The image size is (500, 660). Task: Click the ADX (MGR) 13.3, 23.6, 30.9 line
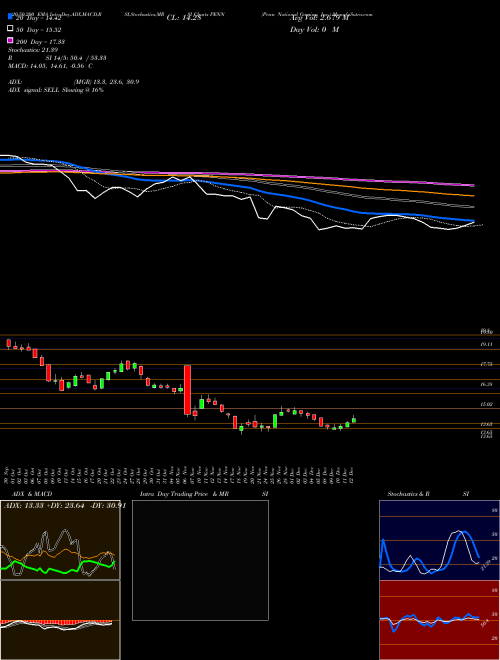73,82
